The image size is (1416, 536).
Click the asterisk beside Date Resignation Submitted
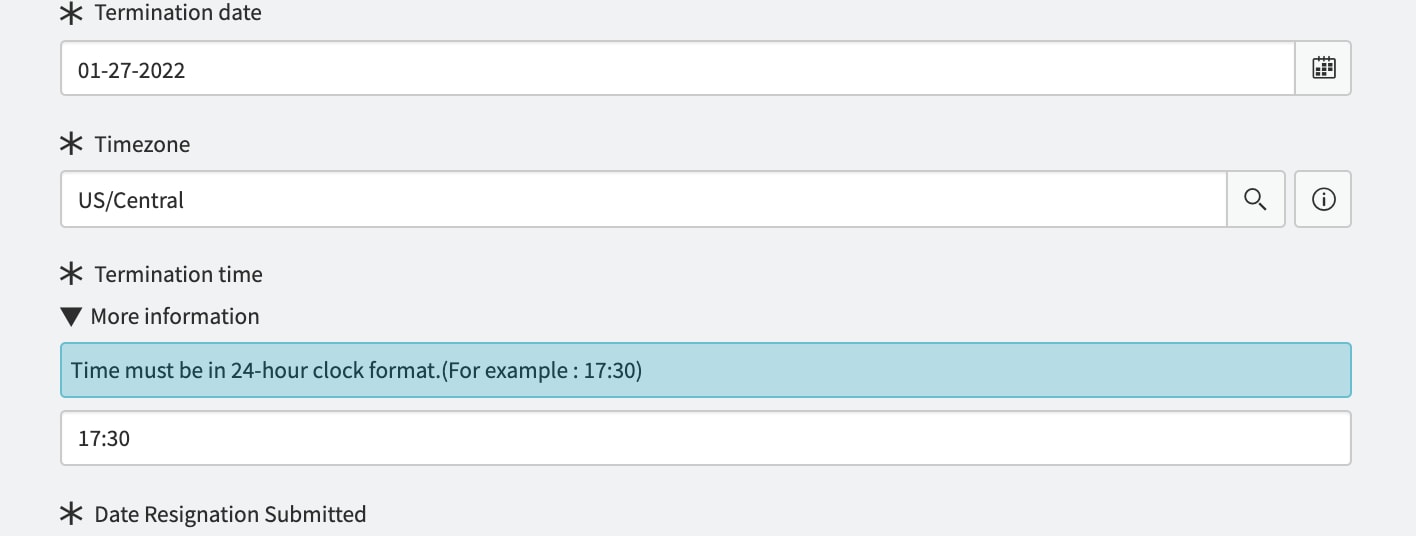71,514
